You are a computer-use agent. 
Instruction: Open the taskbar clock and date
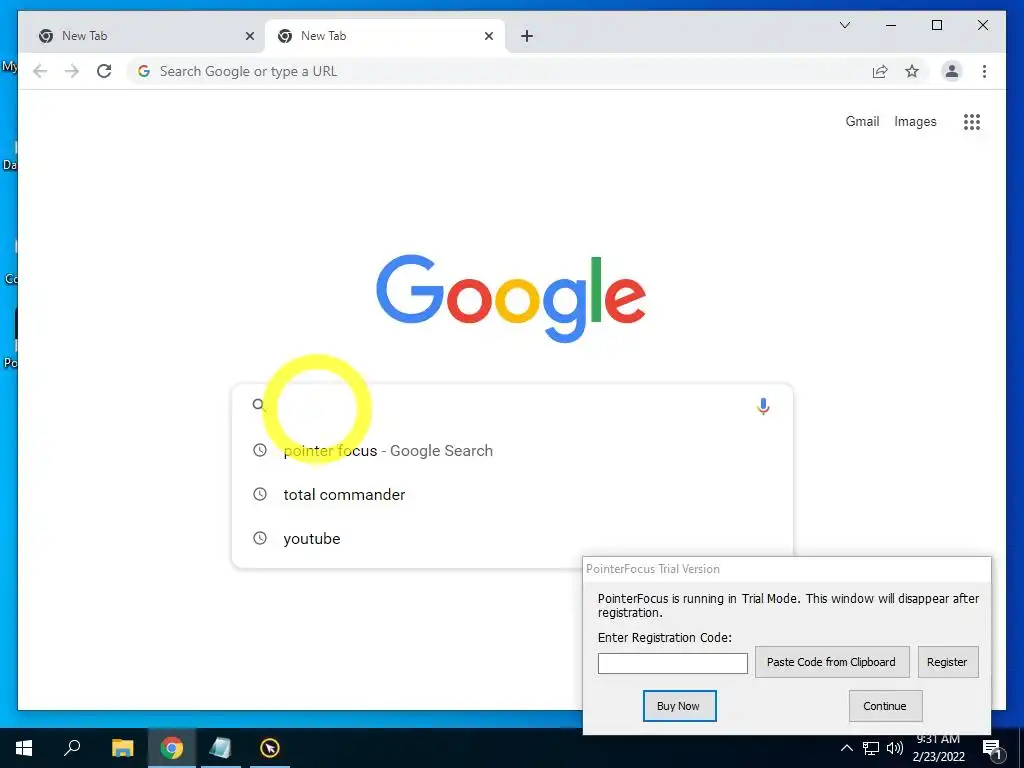938,748
